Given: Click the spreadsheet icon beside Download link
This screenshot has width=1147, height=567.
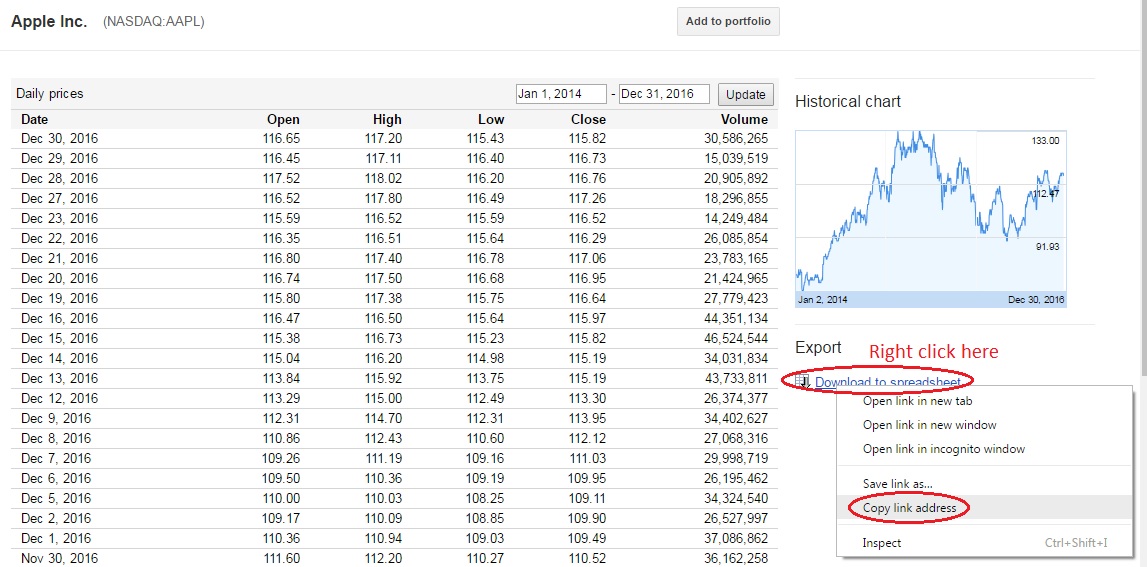Looking at the screenshot, I should [x=802, y=381].
